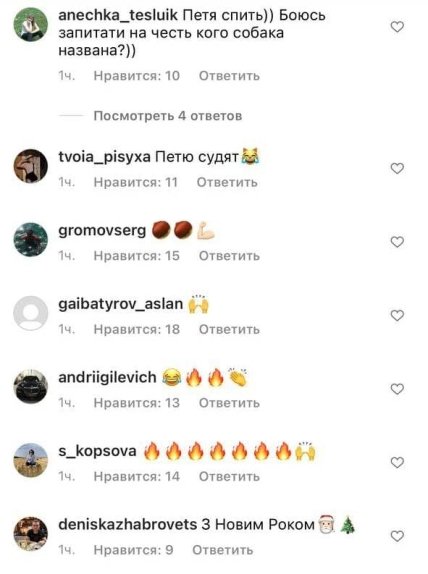Screen dimensions: 428x574
Task: Open s_kopsova profile avatar
Action: tap(31, 460)
